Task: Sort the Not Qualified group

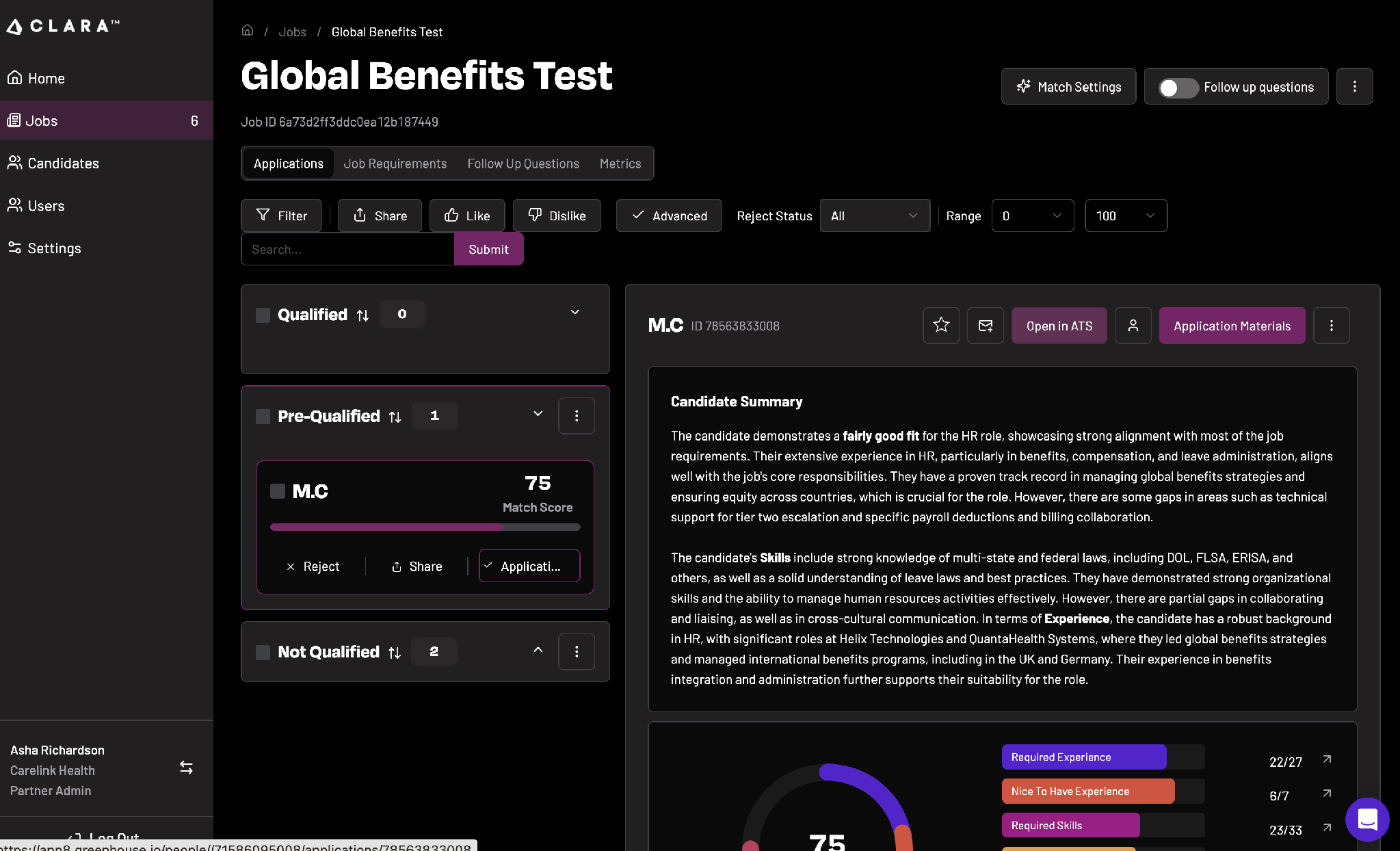Action: coord(395,653)
